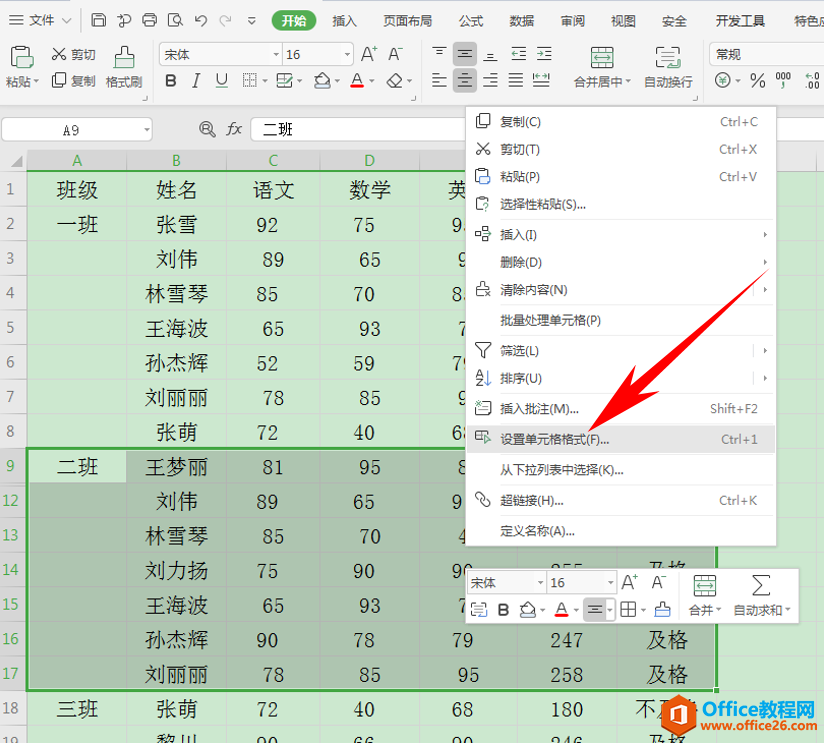Toggle align right in ribbon

point(490,80)
